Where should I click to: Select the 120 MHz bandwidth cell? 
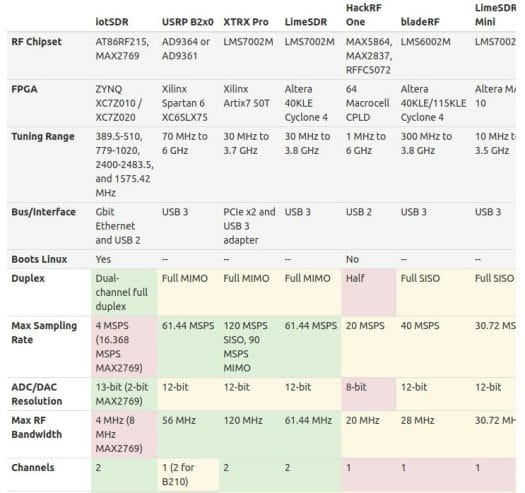click(249, 434)
